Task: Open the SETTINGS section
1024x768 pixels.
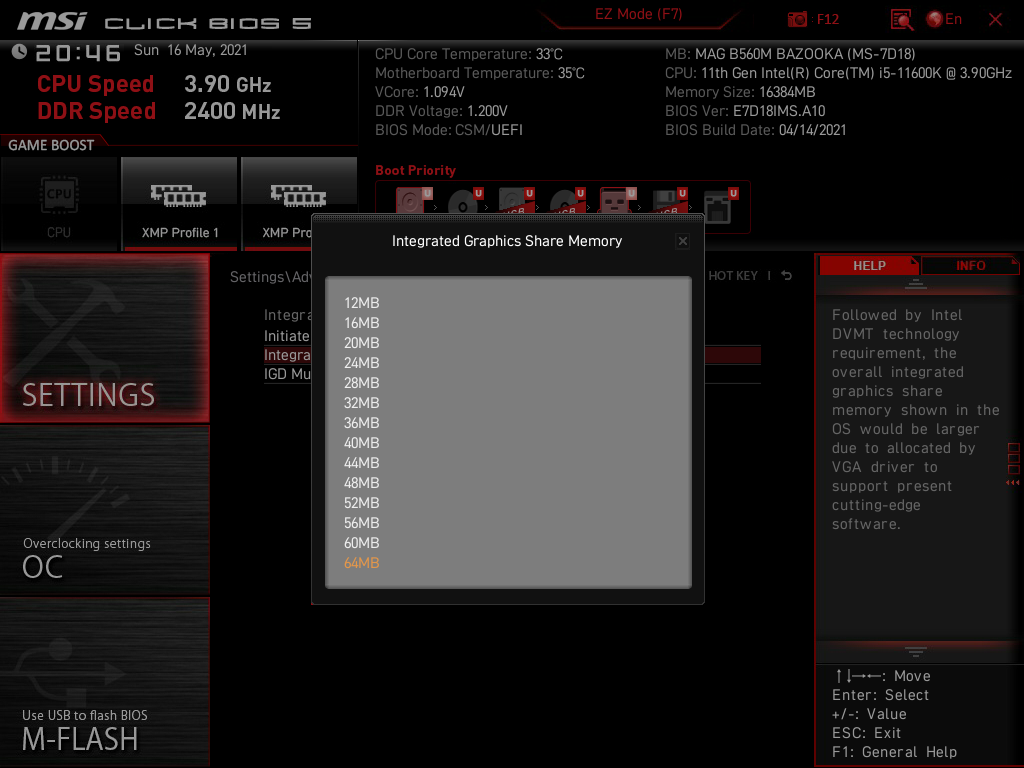Action: pos(104,338)
